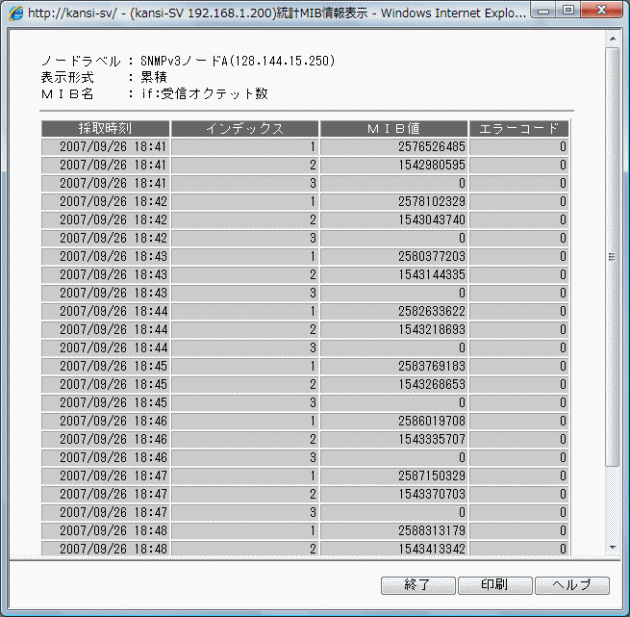
Task: Click MIB value 1543370703
Action: pyautogui.click(x=432, y=494)
